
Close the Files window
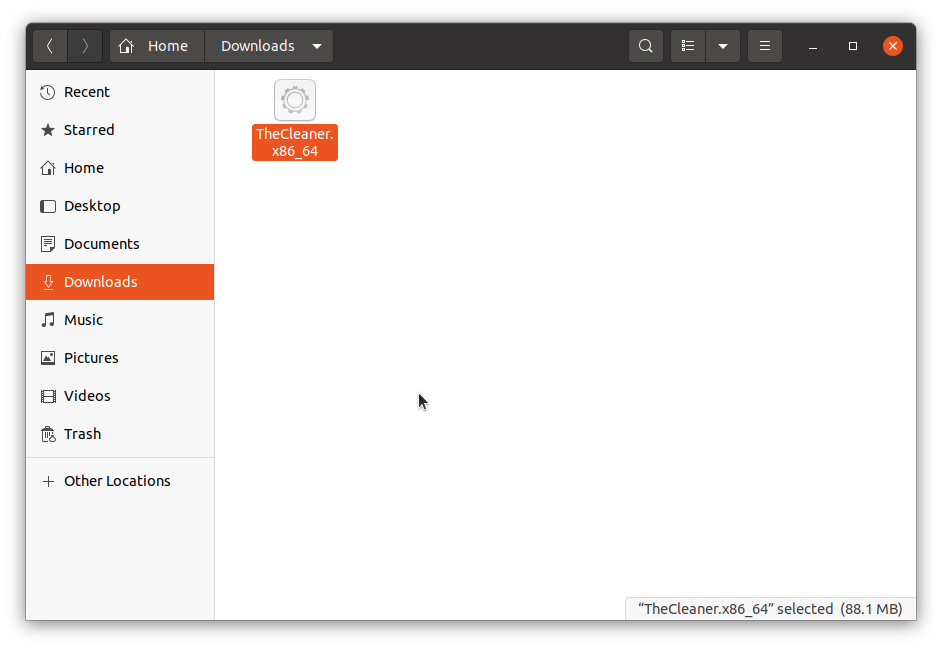(893, 46)
